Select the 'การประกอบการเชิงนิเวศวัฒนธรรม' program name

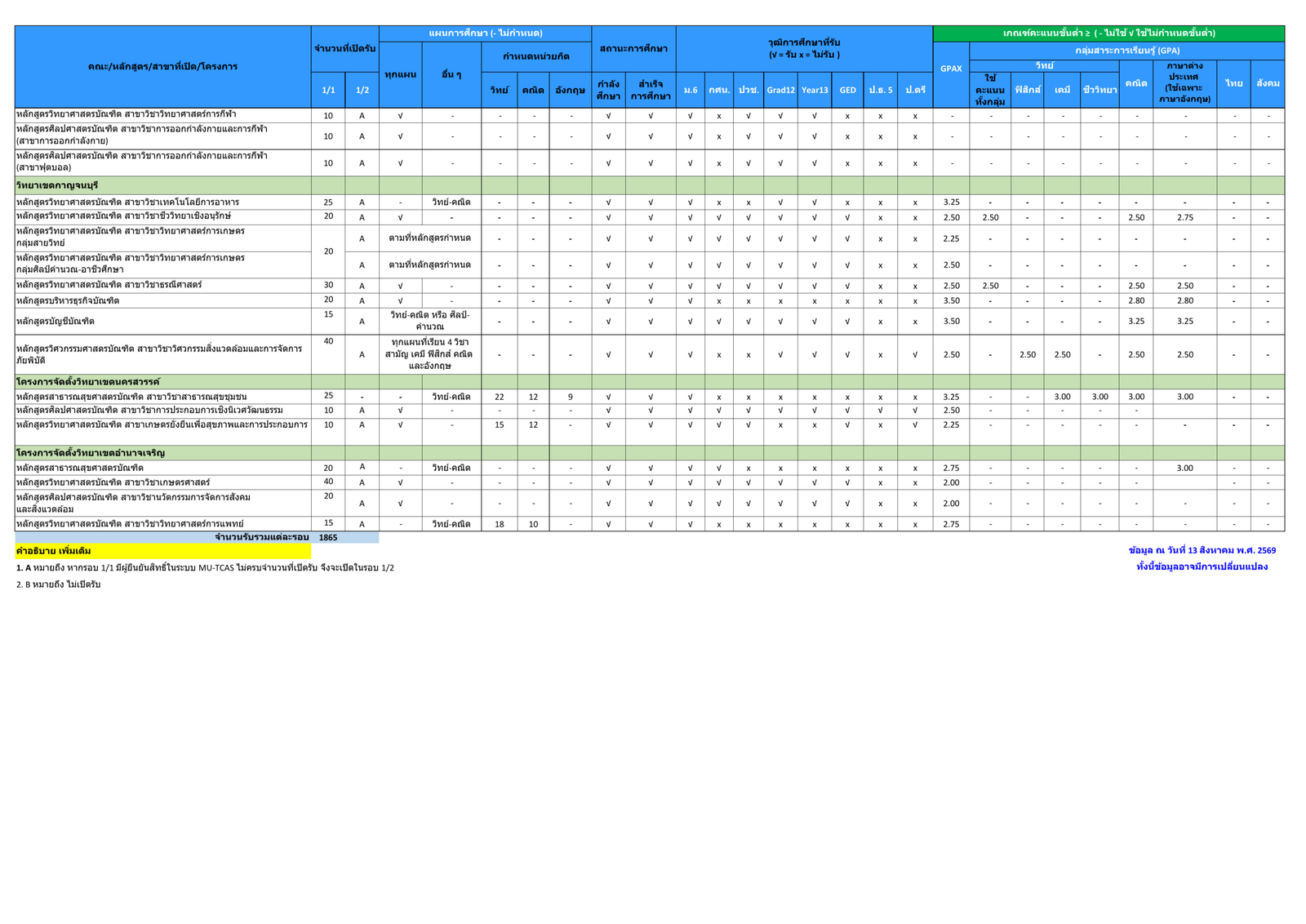149,410
